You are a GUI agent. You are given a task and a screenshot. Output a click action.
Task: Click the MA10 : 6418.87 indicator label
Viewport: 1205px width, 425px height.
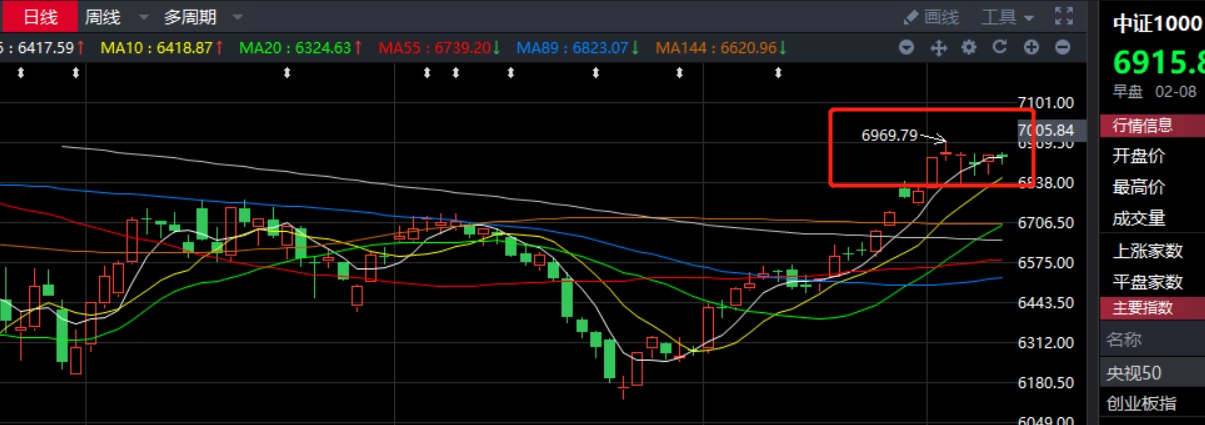point(163,47)
